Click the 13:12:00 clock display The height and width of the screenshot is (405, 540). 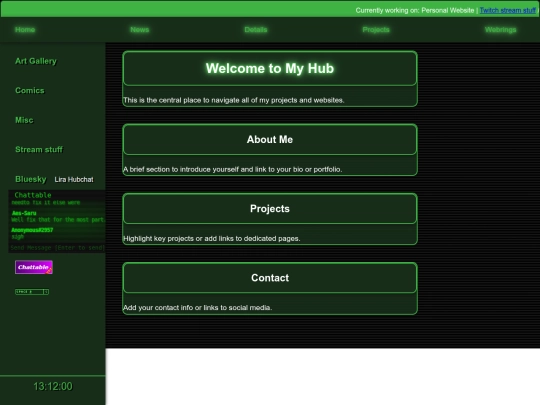[53, 386]
